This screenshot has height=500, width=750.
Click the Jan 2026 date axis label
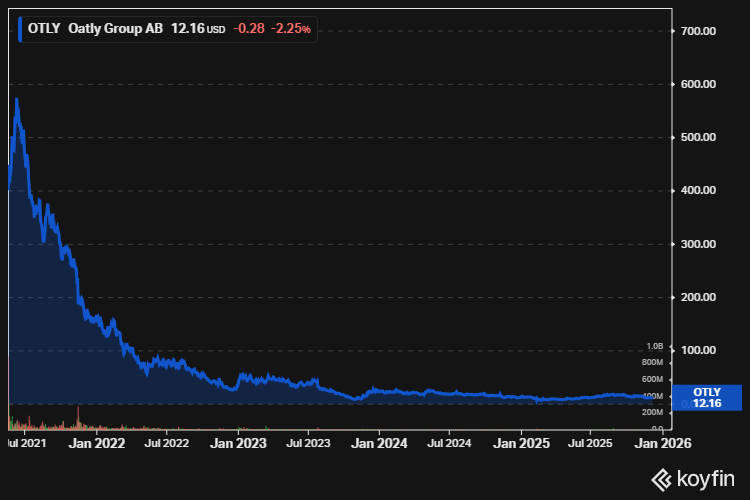pyautogui.click(x=663, y=442)
